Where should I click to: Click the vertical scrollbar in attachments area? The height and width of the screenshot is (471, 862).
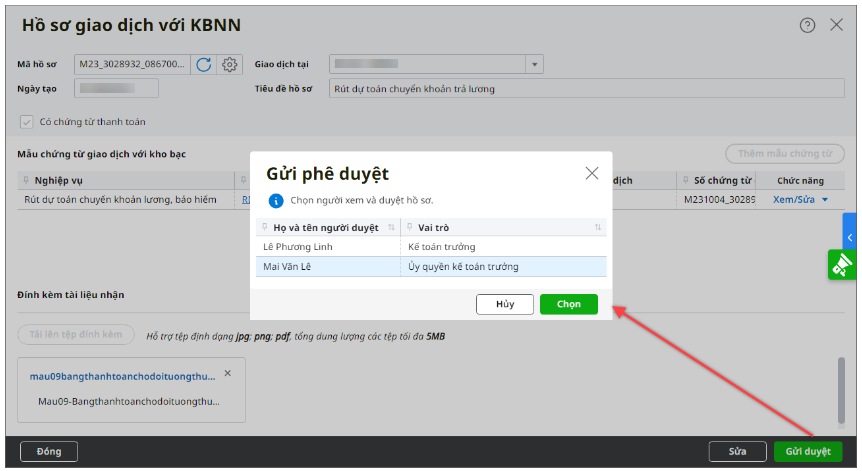pyautogui.click(x=841, y=390)
